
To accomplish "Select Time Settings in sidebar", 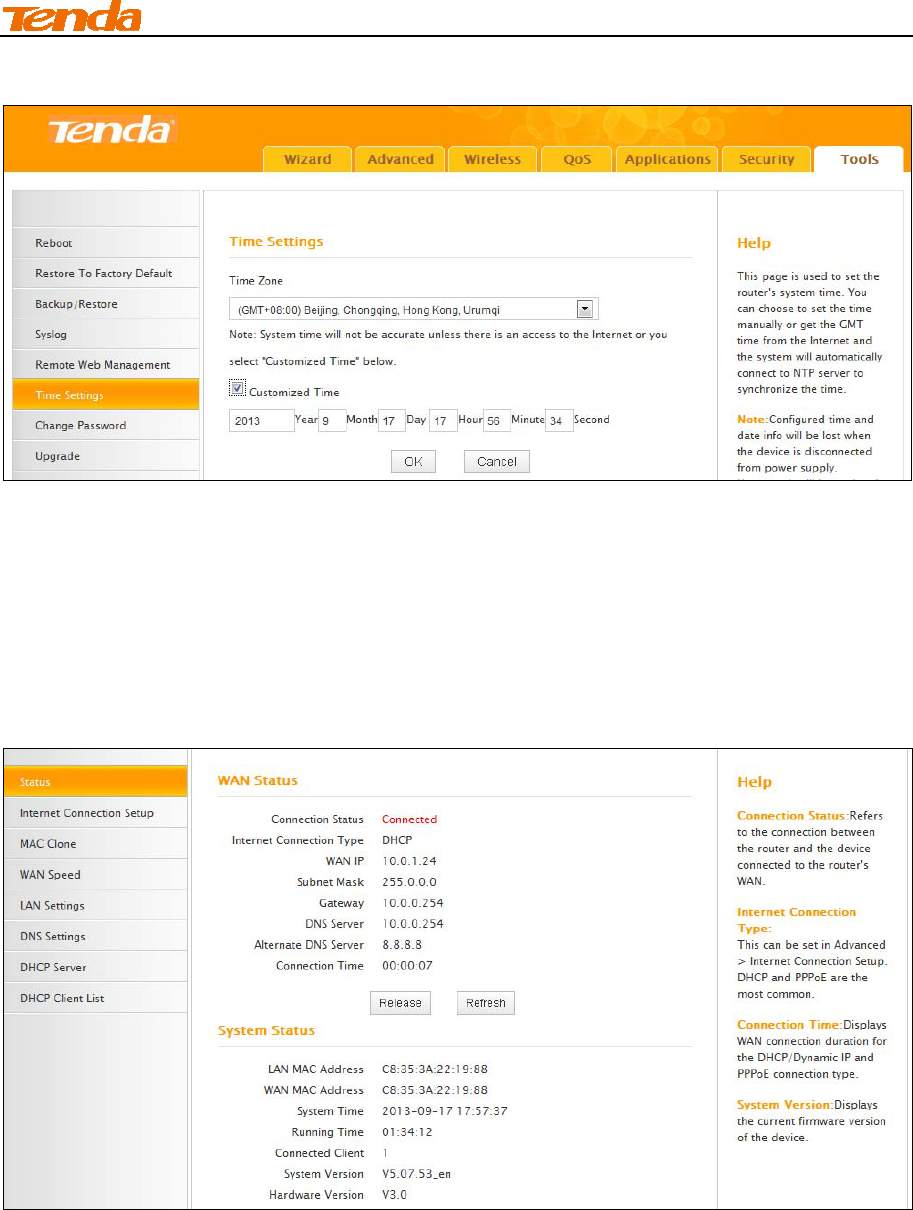I will (x=106, y=395).
